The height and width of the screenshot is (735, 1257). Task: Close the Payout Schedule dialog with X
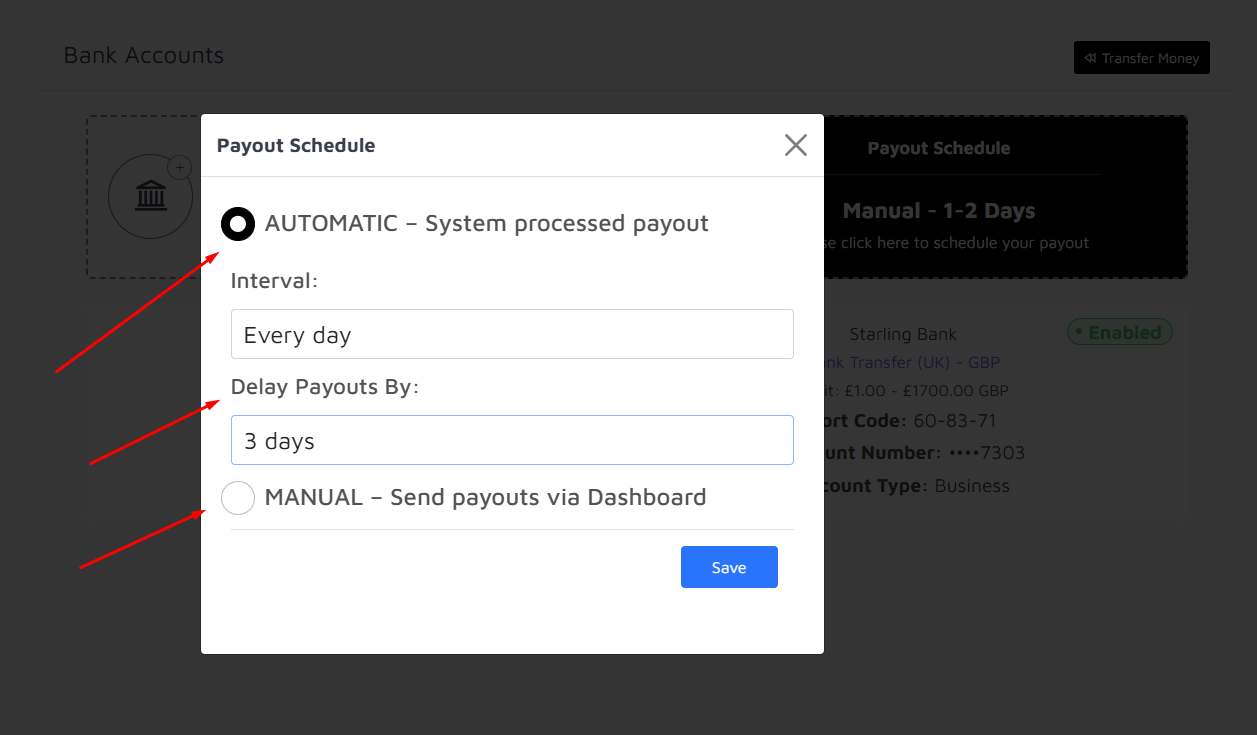(795, 145)
